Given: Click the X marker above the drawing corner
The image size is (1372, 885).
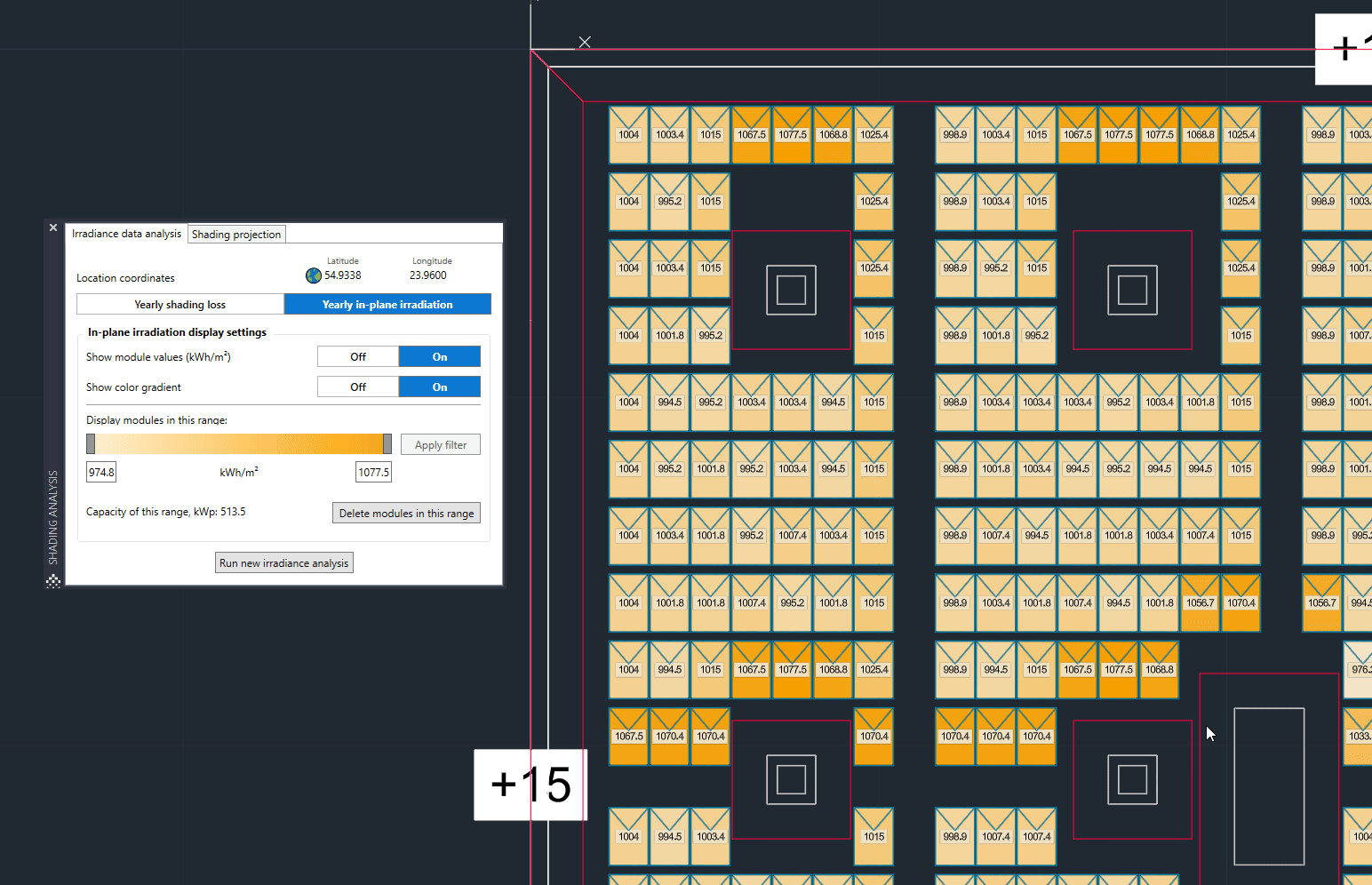Looking at the screenshot, I should pyautogui.click(x=585, y=42).
